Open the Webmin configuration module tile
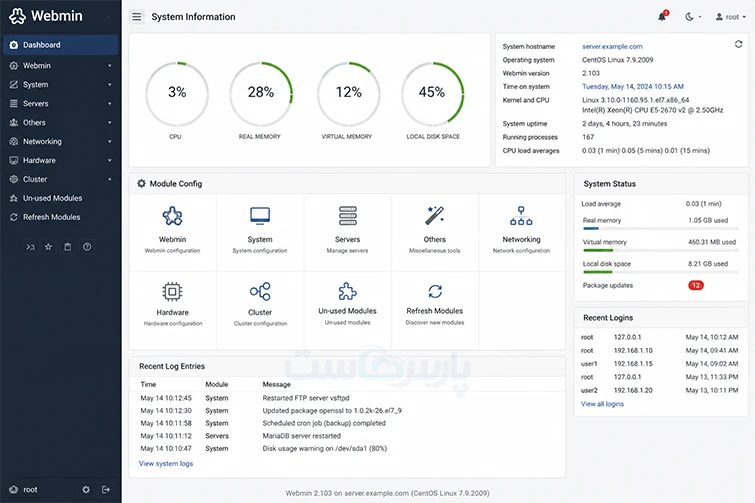The image size is (755, 503). tap(172, 232)
